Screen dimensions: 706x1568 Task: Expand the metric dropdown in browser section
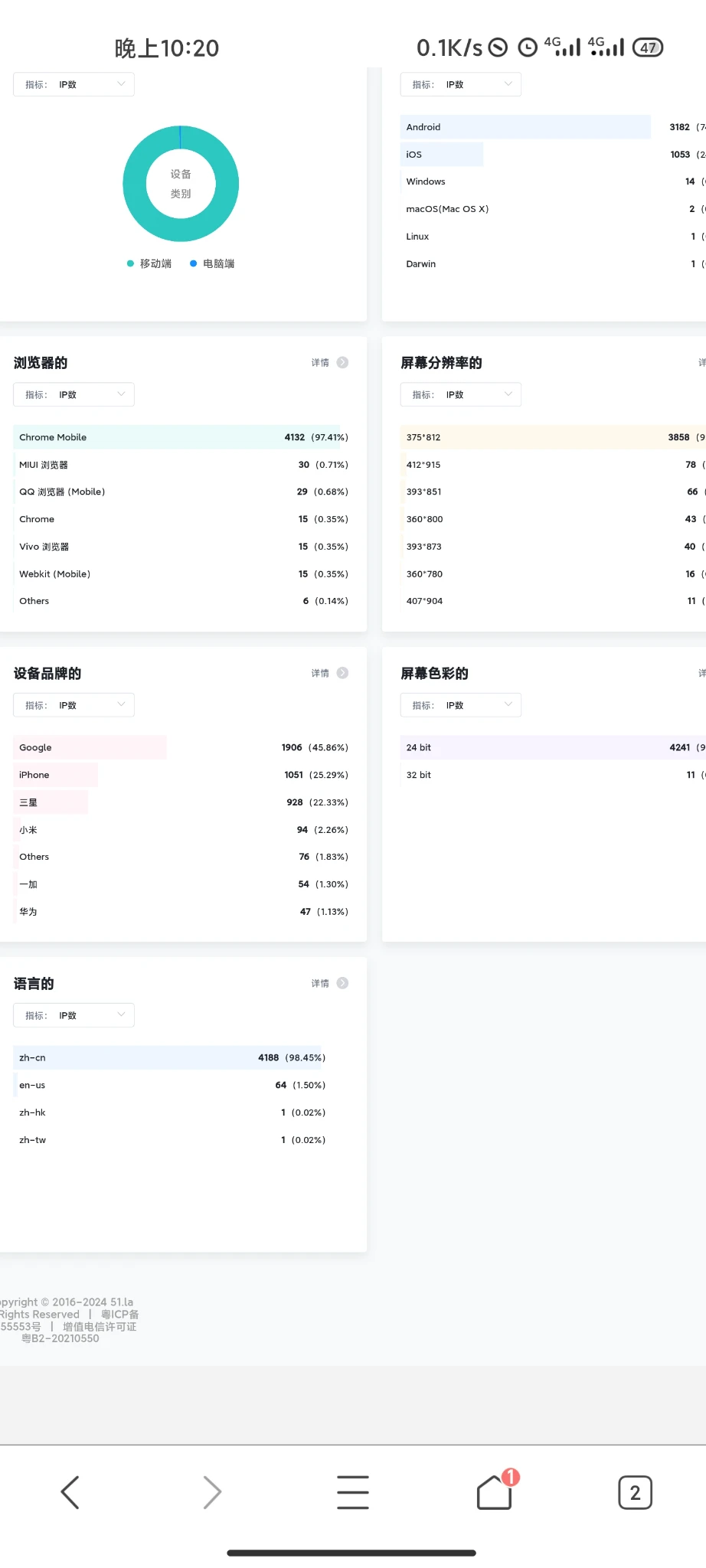74,395
